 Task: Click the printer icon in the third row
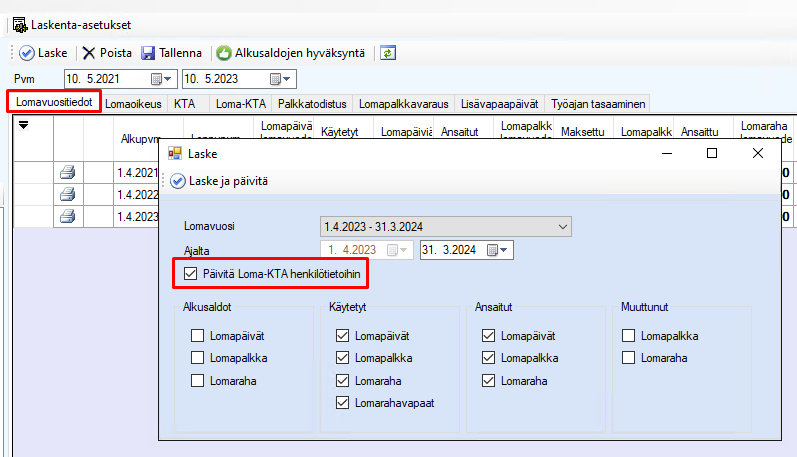(67, 216)
